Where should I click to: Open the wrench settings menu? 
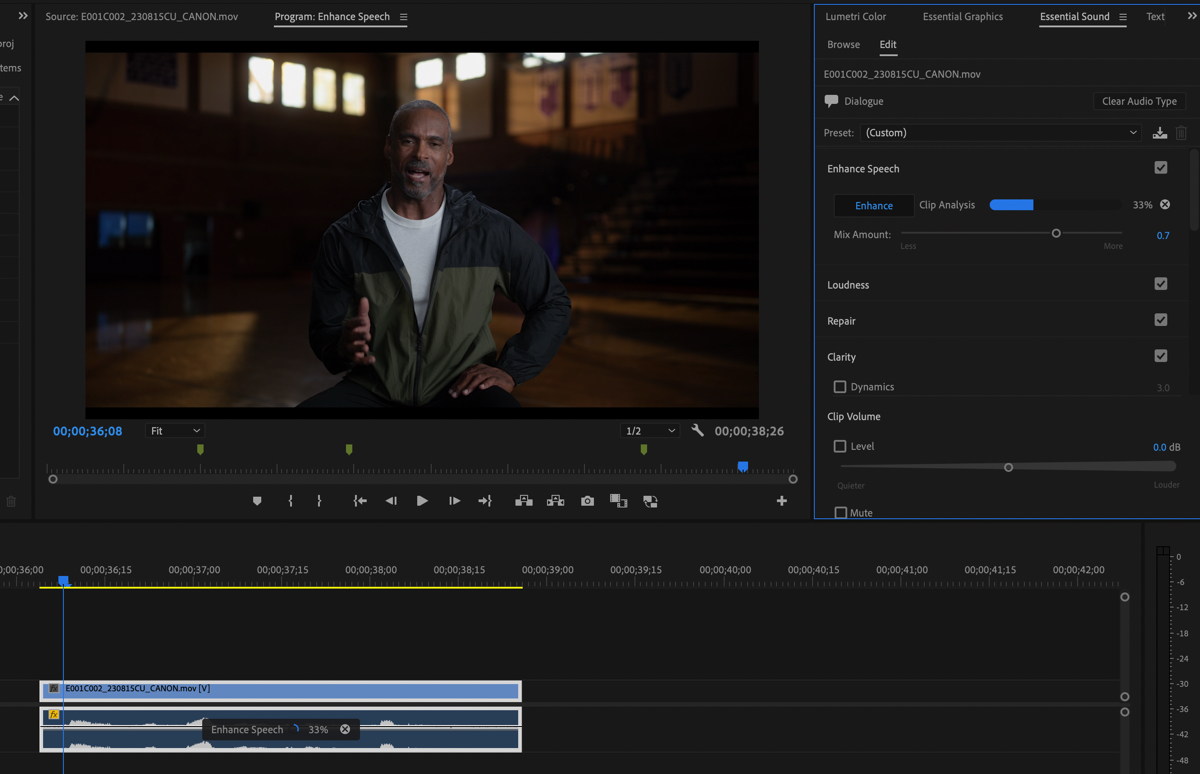[x=697, y=431]
